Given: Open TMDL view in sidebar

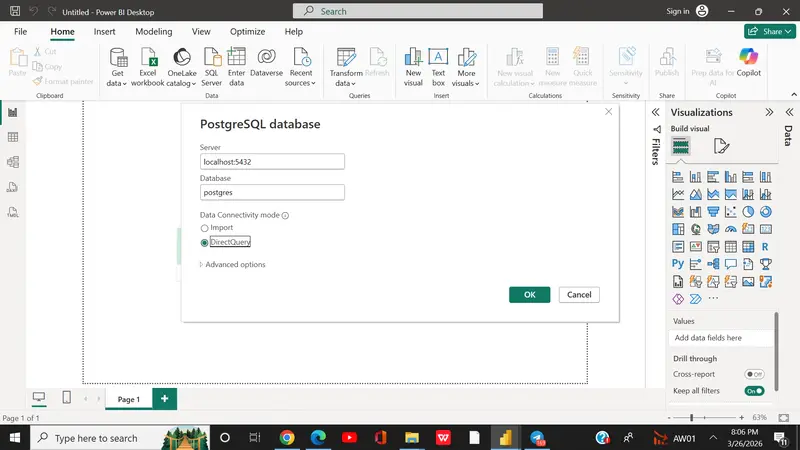Looking at the screenshot, I should [13, 212].
